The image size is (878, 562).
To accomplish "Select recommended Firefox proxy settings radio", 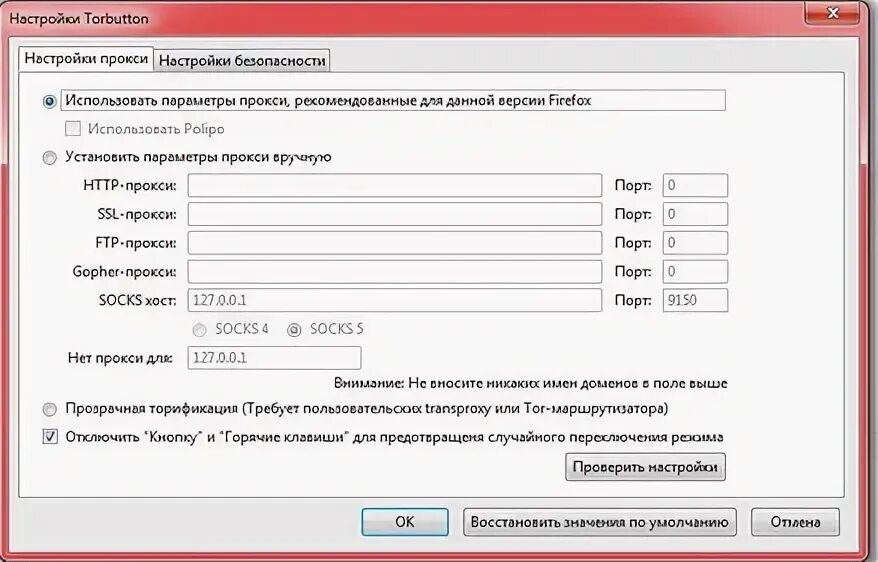I will pos(50,101).
